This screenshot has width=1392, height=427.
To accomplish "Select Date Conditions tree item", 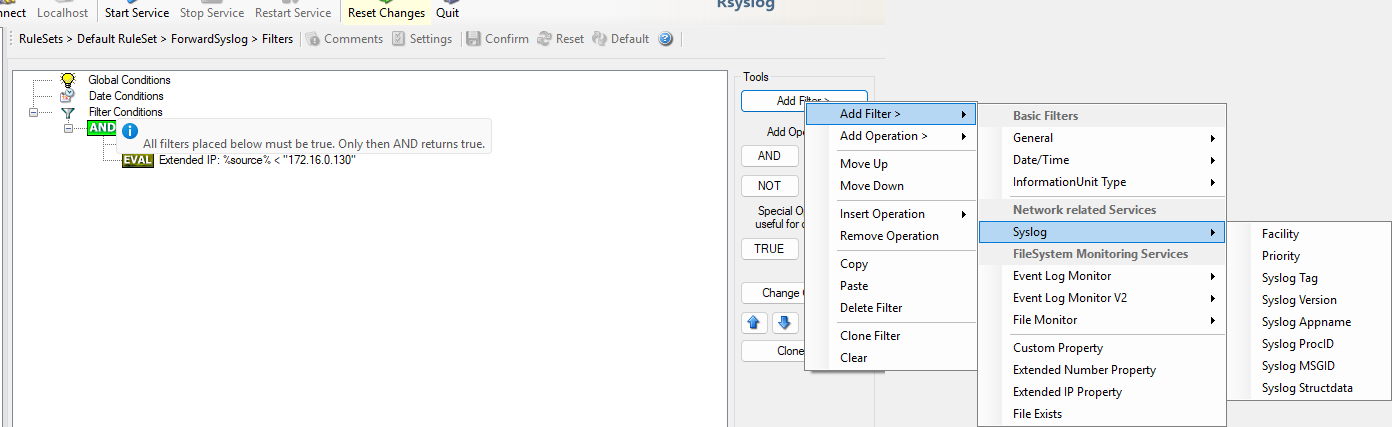I will [x=126, y=96].
